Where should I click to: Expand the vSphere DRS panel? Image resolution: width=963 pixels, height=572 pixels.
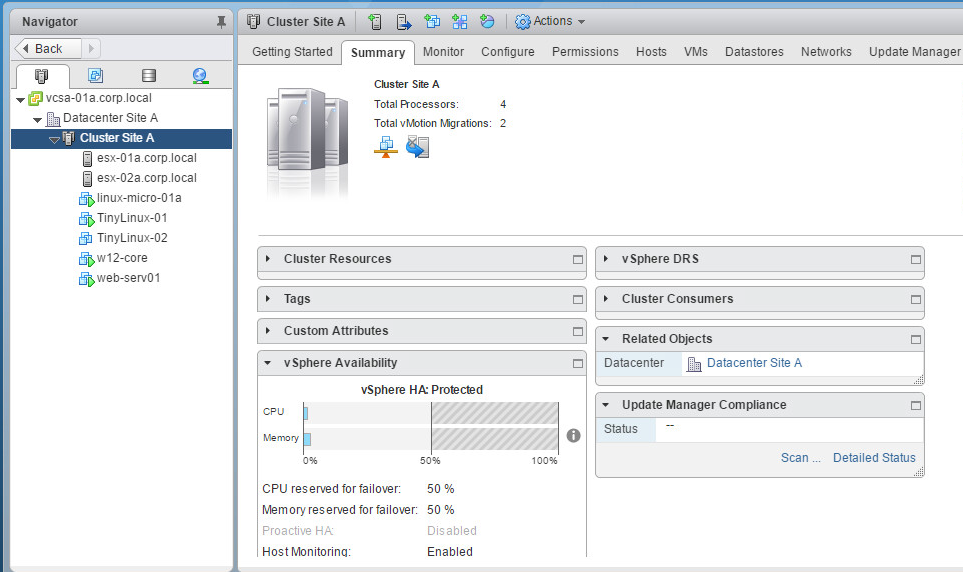[x=607, y=259]
